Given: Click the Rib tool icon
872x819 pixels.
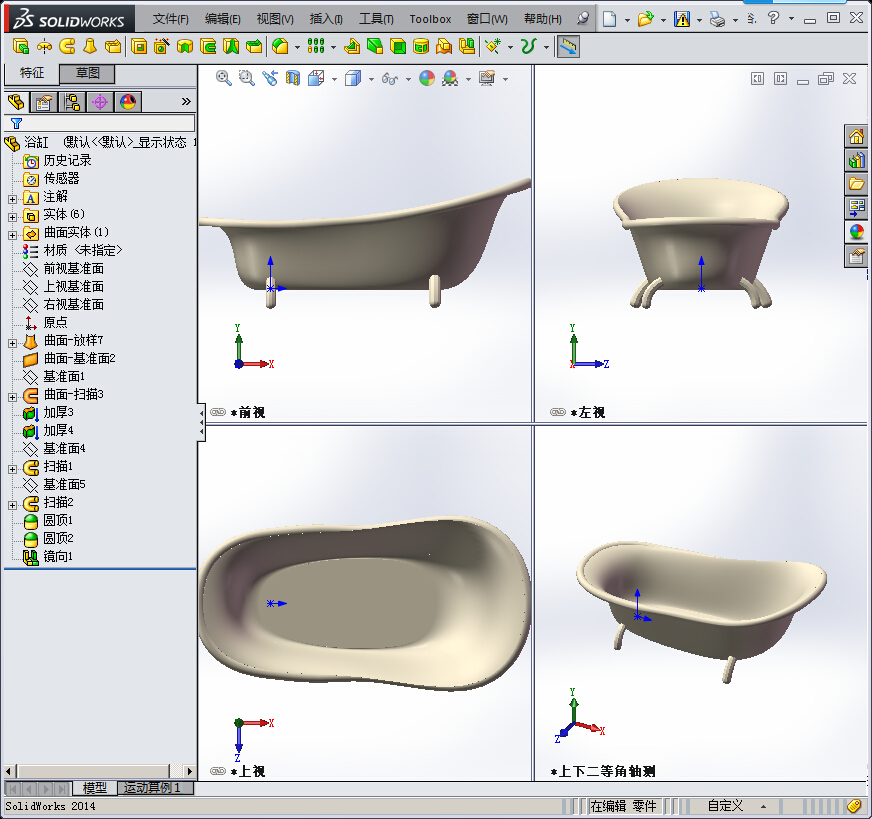Looking at the screenshot, I should [x=352, y=47].
